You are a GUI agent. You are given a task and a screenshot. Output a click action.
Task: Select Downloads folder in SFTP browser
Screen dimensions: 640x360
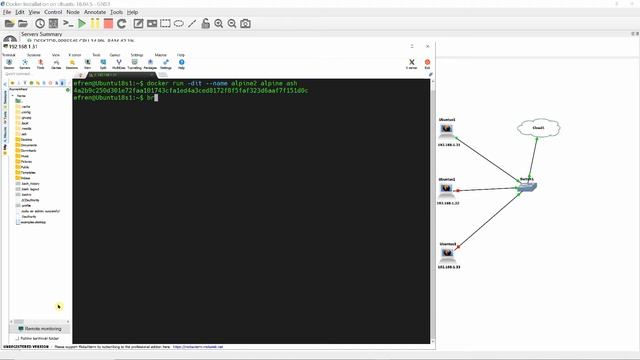pos(26,151)
